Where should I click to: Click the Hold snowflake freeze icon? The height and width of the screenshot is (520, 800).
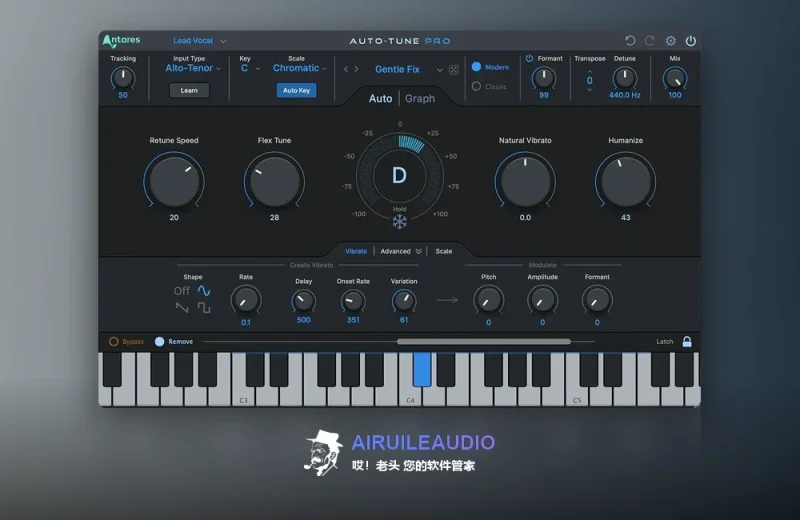pyautogui.click(x=399, y=221)
